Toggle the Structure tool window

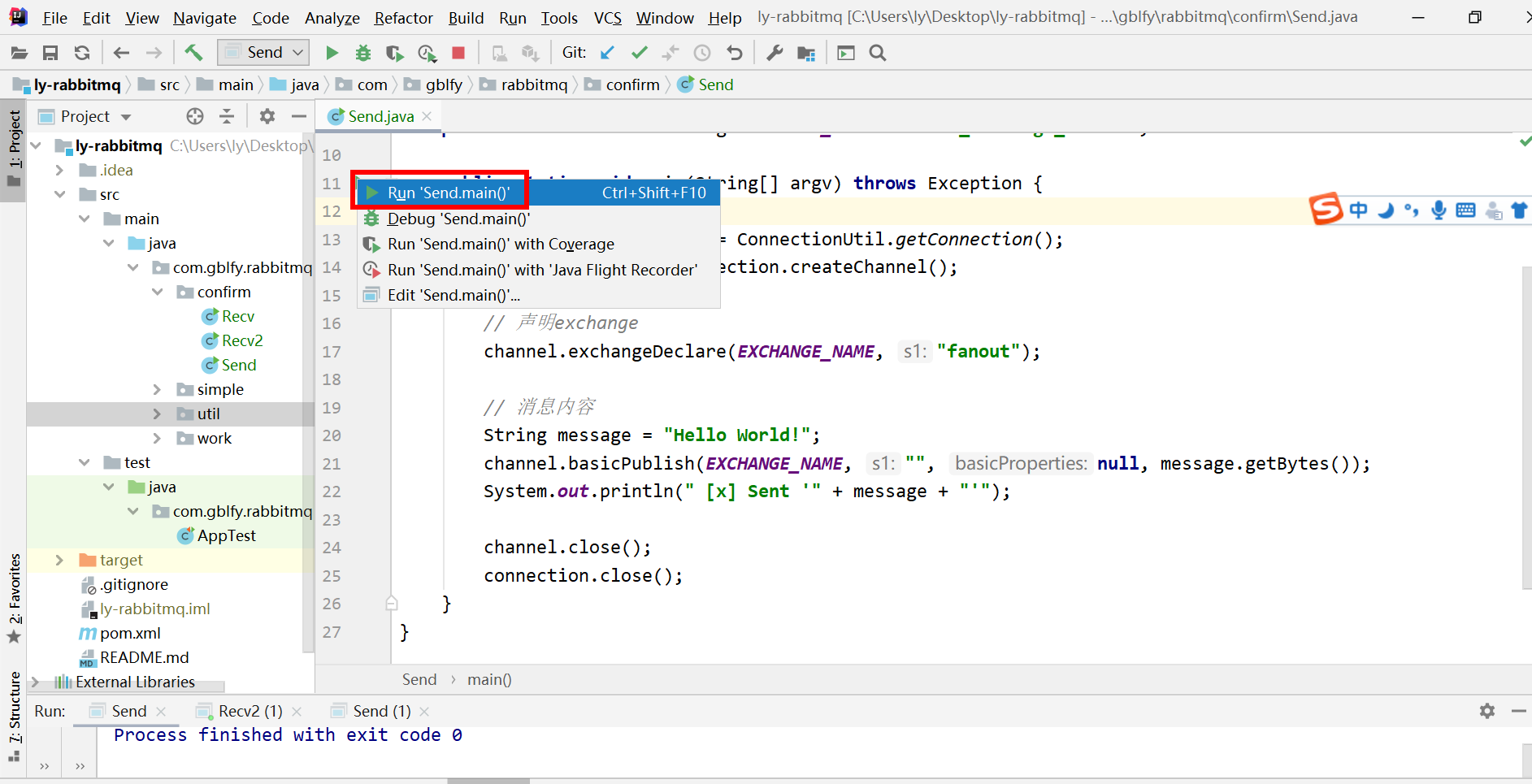click(14, 715)
